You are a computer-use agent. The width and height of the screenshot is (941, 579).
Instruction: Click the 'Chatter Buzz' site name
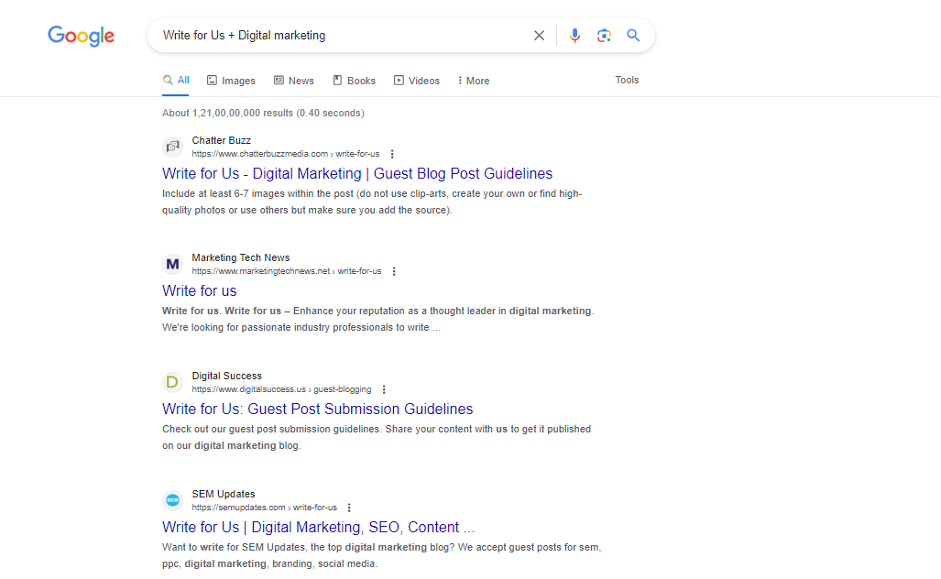(x=221, y=140)
